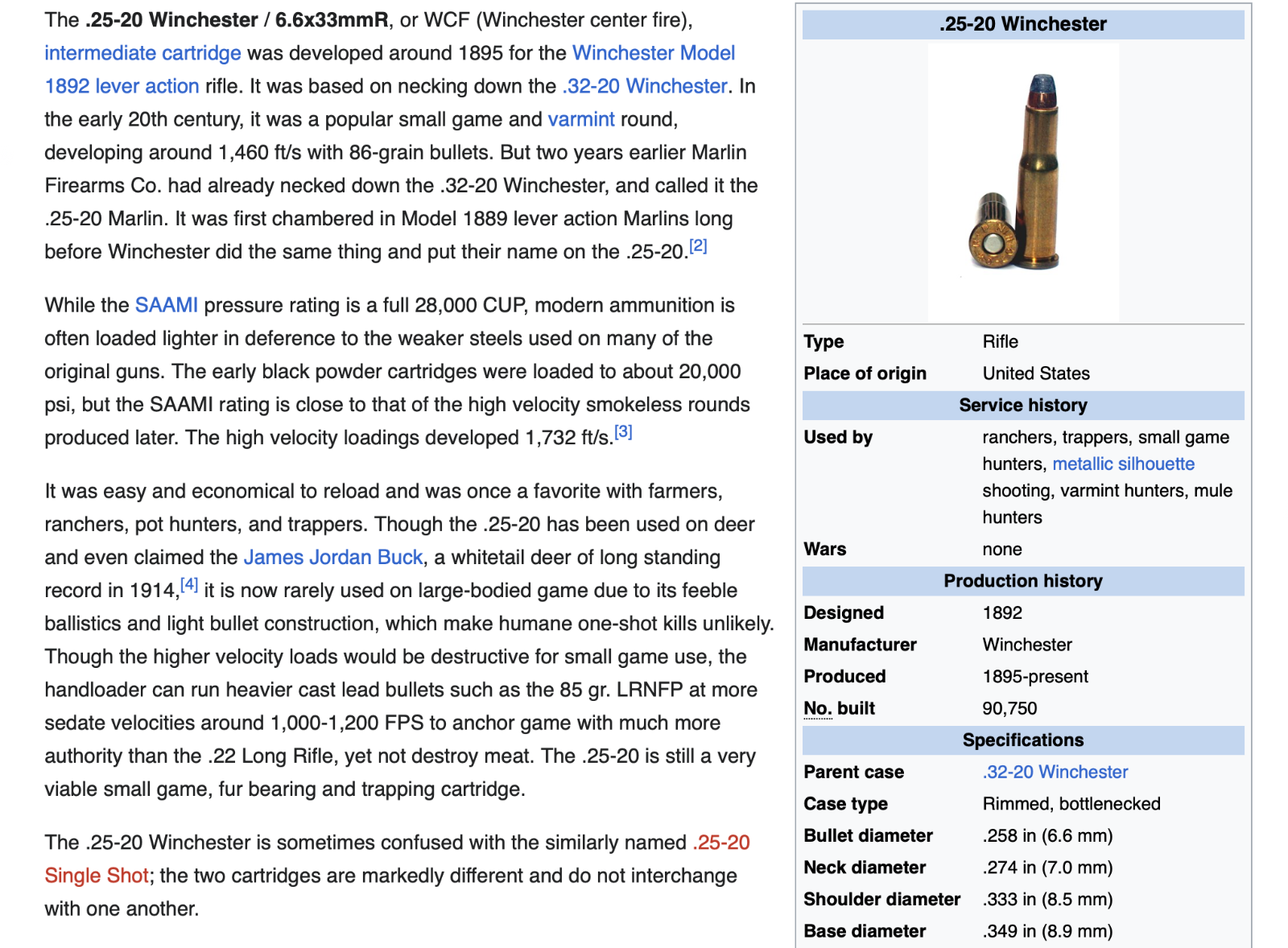Follow the .32-20 Winchester link in the intro paragraph
1288x948 pixels.
pos(645,86)
